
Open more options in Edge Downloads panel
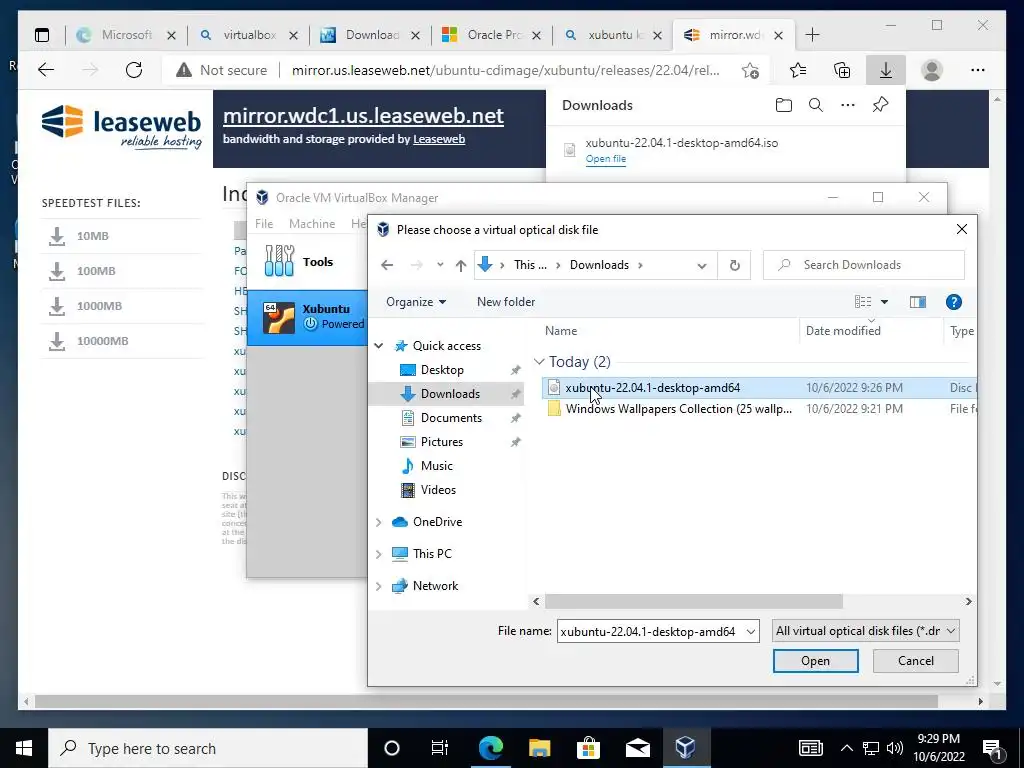(x=848, y=105)
